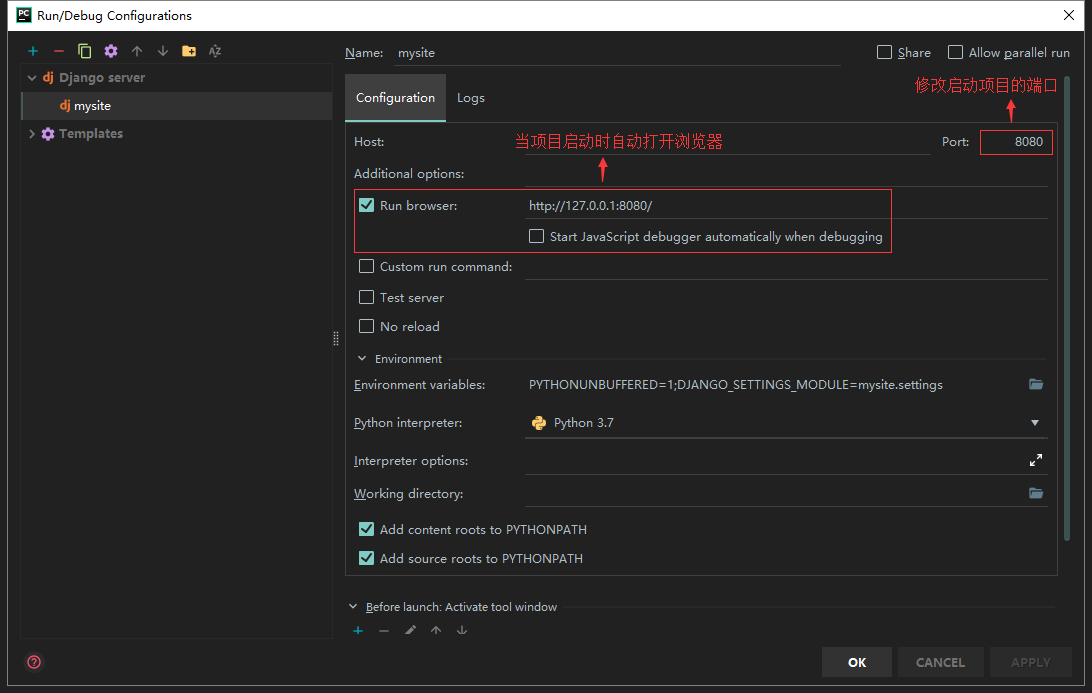Open the edit templates wrench-gear icon

click(x=111, y=51)
